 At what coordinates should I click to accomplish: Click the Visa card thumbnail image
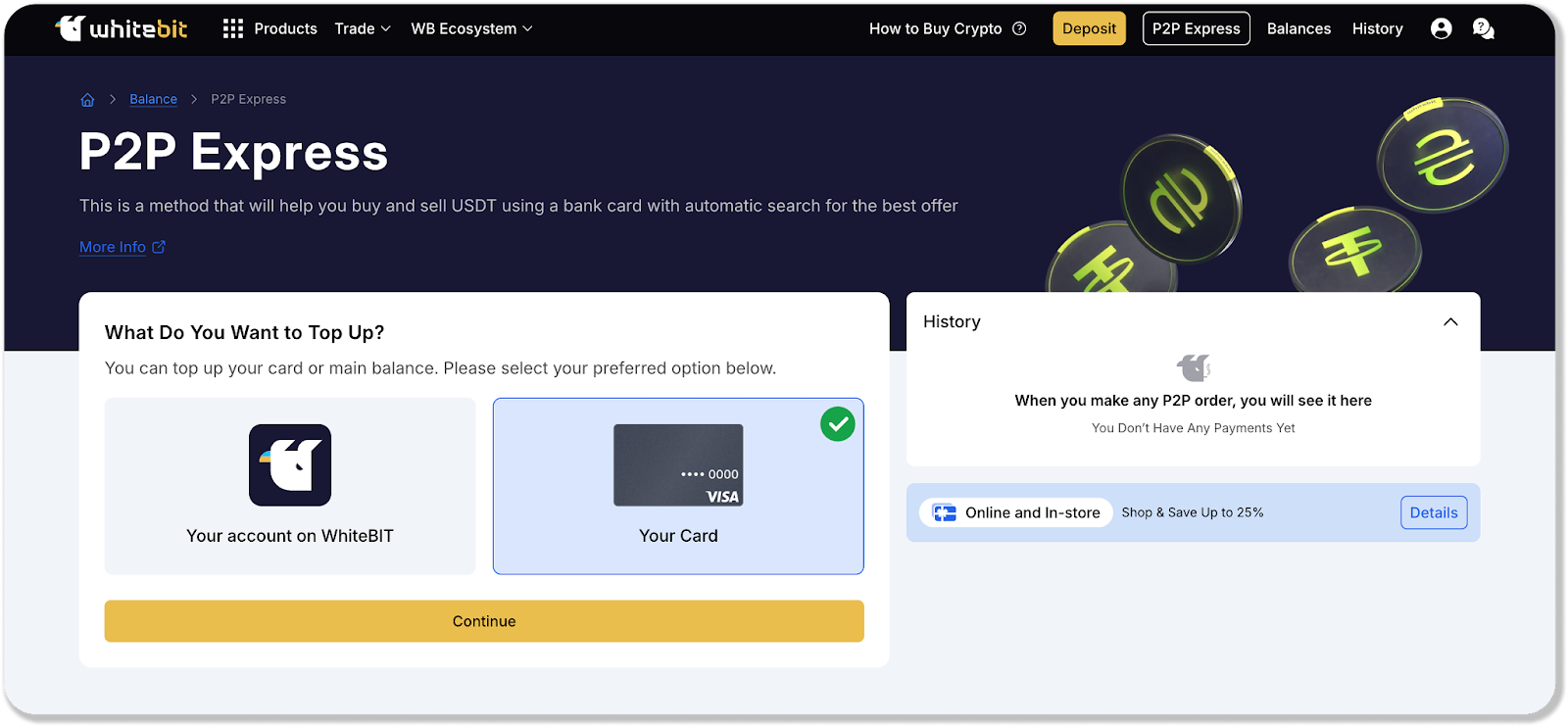(x=678, y=465)
